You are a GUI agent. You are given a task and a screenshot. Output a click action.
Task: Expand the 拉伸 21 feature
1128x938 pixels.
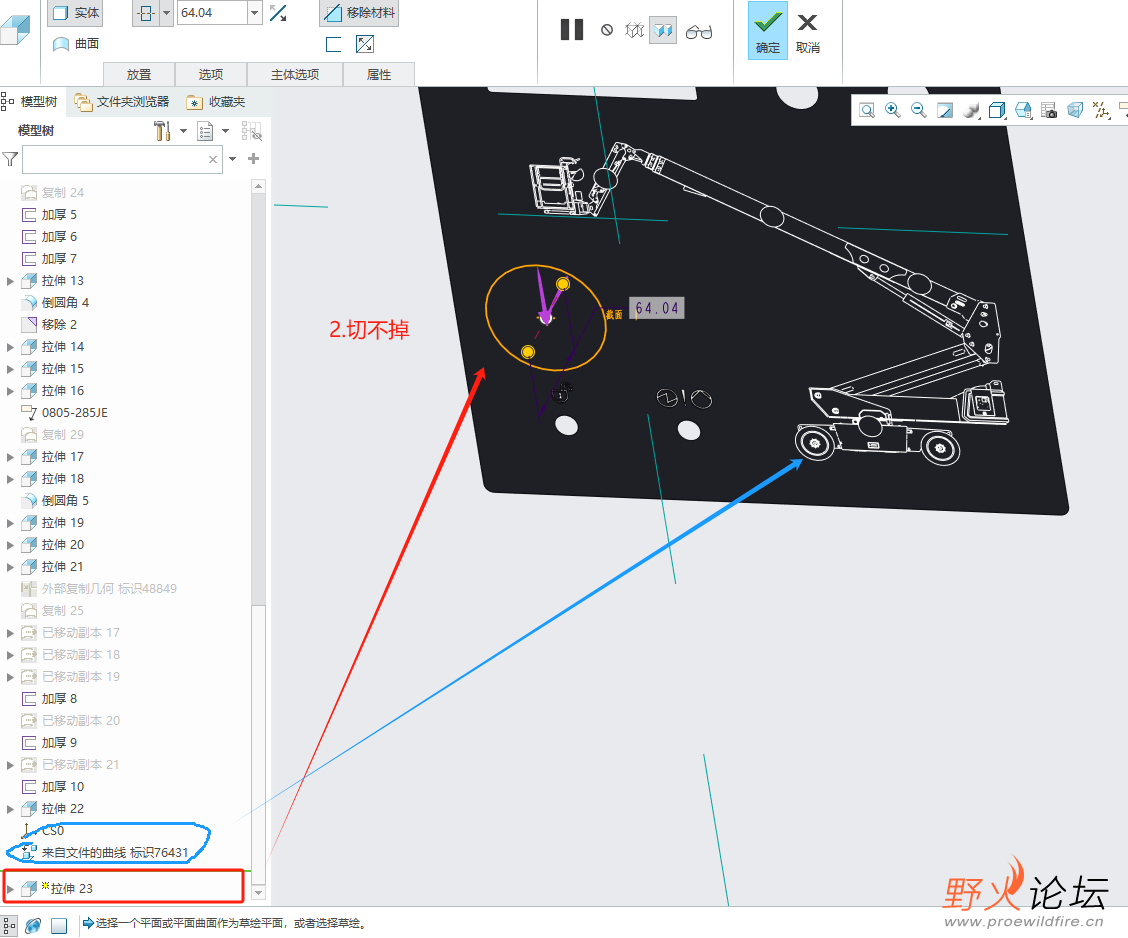(10, 568)
